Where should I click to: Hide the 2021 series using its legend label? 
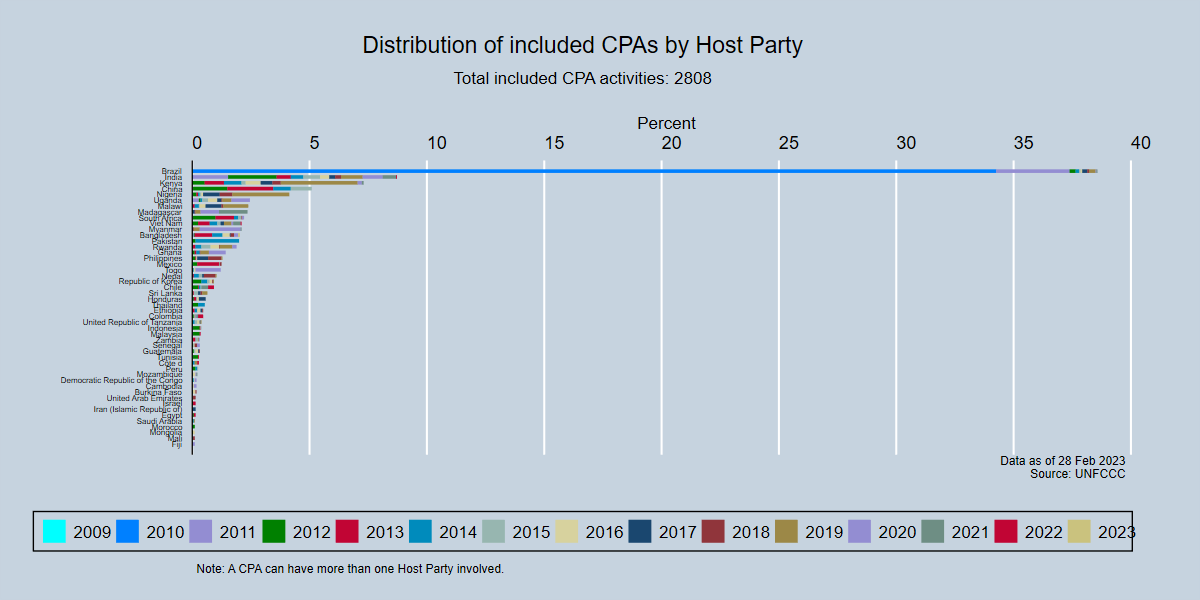pyautogui.click(x=970, y=532)
